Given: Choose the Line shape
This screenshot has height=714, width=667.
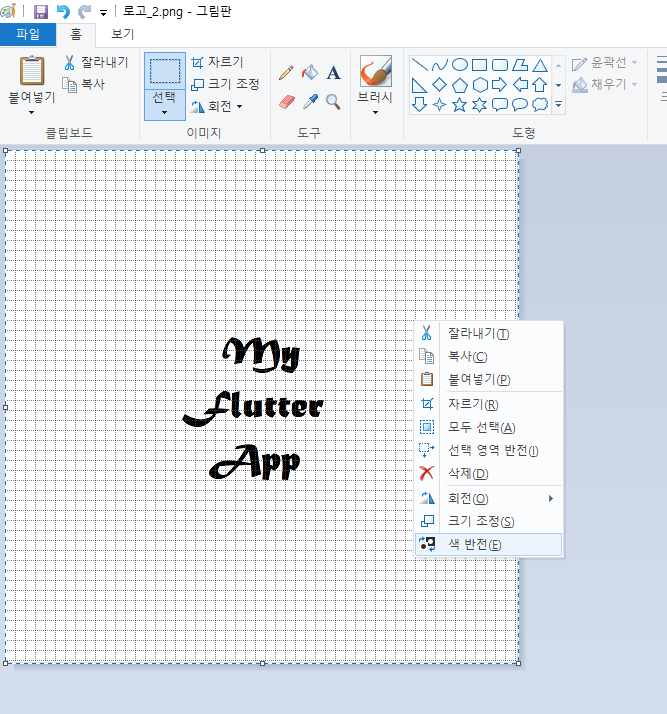Looking at the screenshot, I should click(x=419, y=65).
